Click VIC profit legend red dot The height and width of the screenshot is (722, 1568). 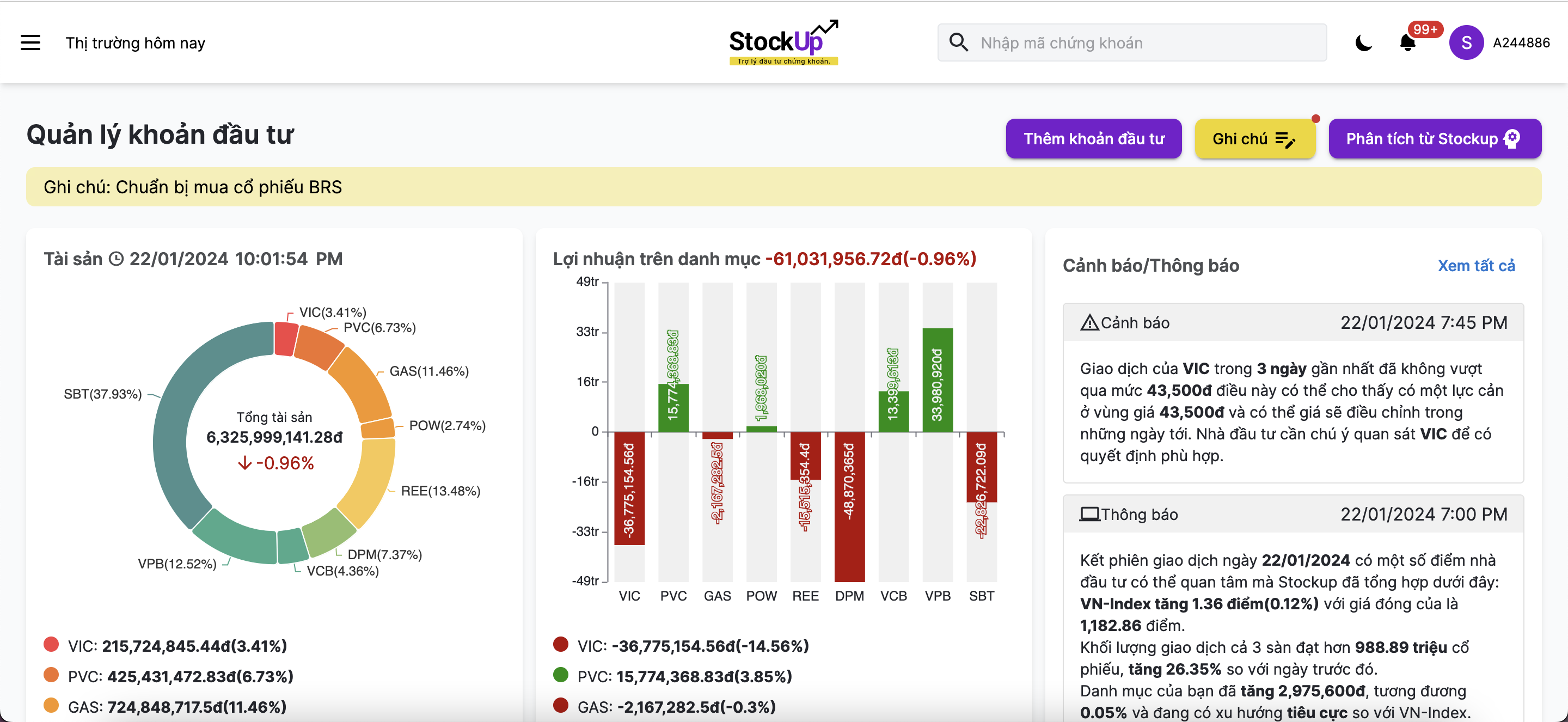tap(561, 644)
